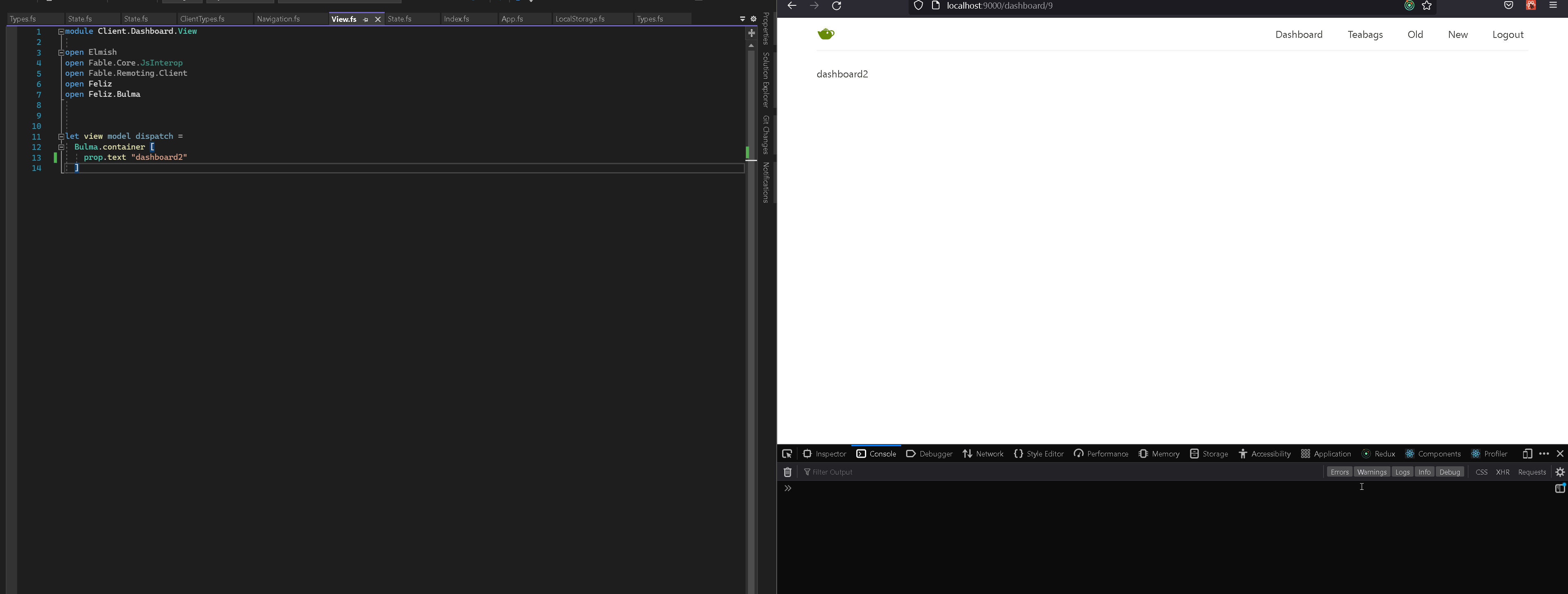This screenshot has width=1568, height=594.
Task: Click the Logout link
Action: click(1508, 34)
